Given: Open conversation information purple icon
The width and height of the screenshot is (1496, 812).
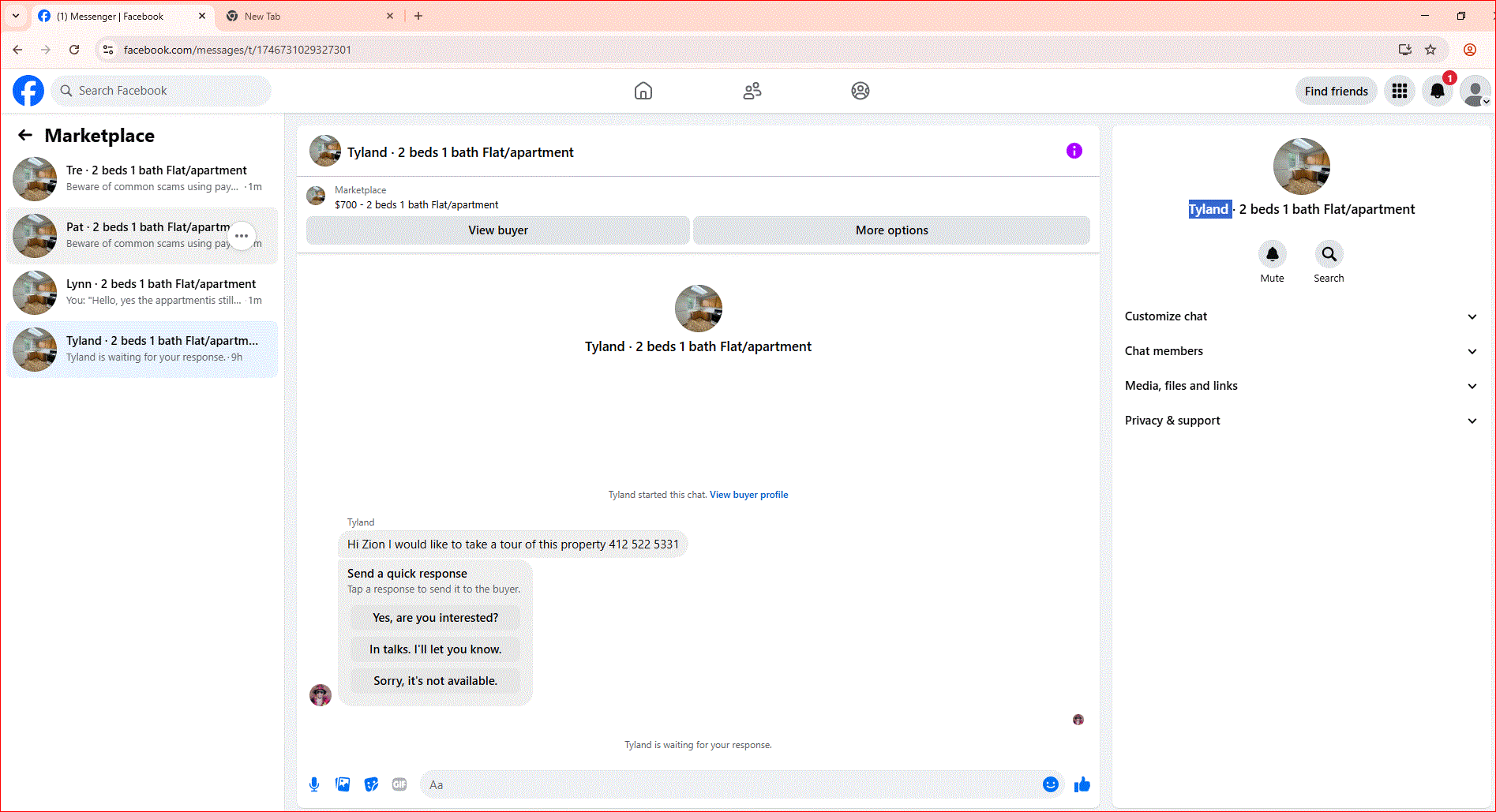Looking at the screenshot, I should click(x=1074, y=151).
